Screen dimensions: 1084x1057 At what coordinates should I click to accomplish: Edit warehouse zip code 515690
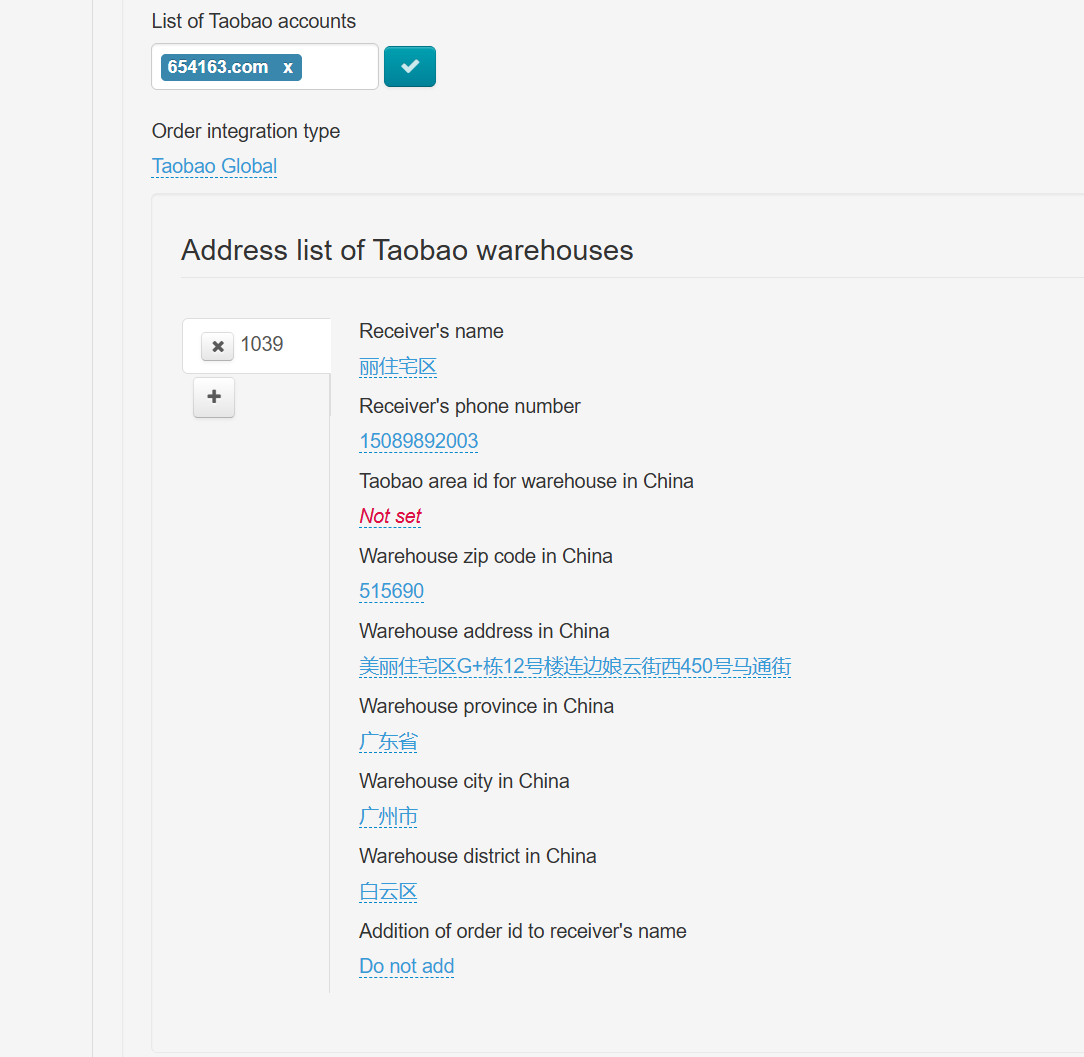[x=391, y=591]
